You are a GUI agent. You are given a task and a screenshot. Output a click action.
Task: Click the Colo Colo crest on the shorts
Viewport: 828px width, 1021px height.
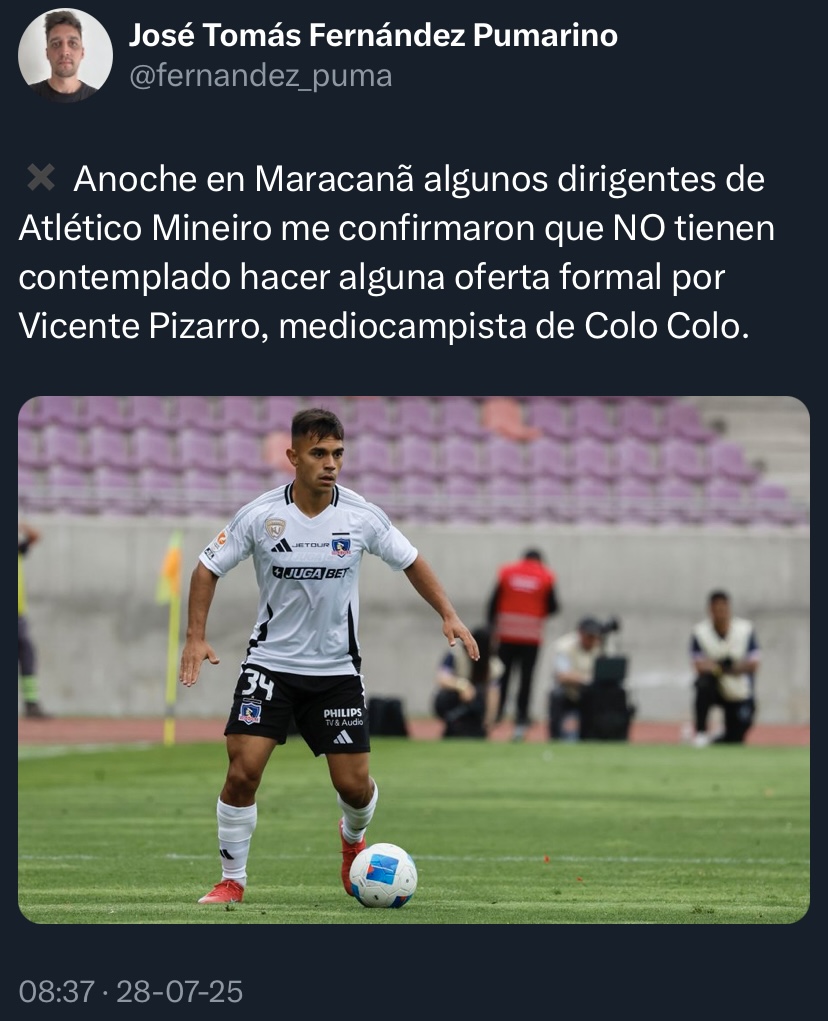pyautogui.click(x=249, y=711)
